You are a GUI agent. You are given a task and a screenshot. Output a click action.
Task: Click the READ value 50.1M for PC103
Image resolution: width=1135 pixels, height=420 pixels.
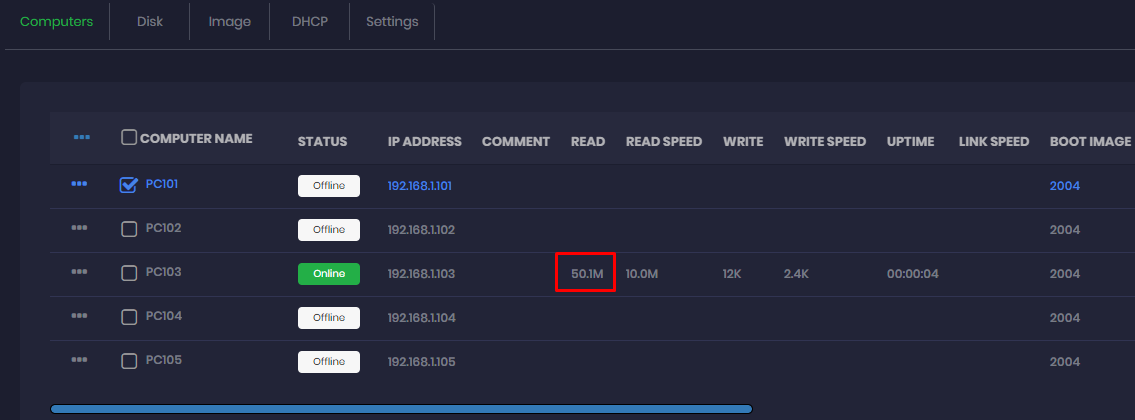click(x=585, y=273)
